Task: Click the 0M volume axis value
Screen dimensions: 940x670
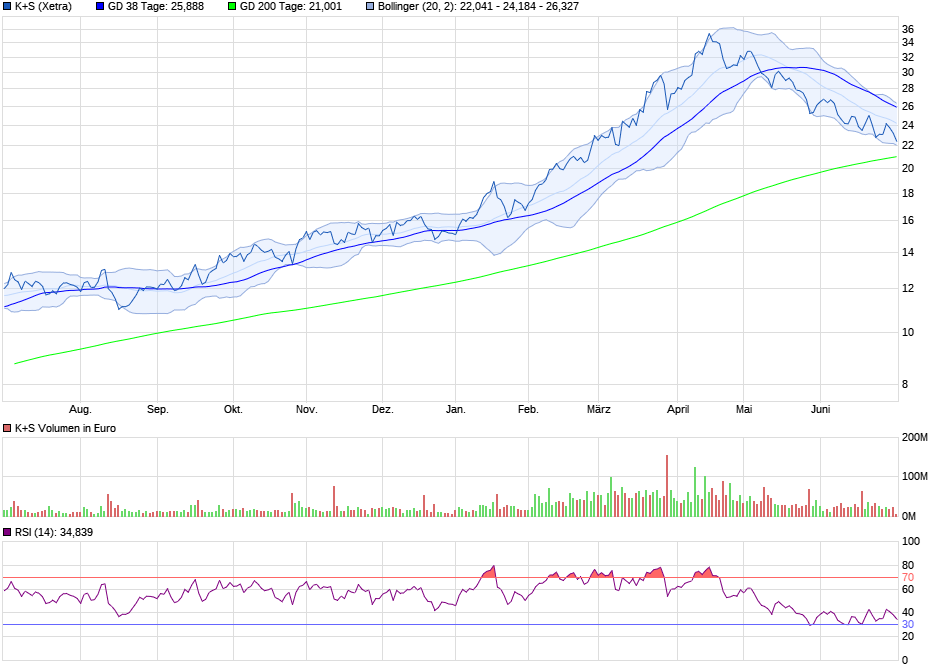Action: [909, 516]
